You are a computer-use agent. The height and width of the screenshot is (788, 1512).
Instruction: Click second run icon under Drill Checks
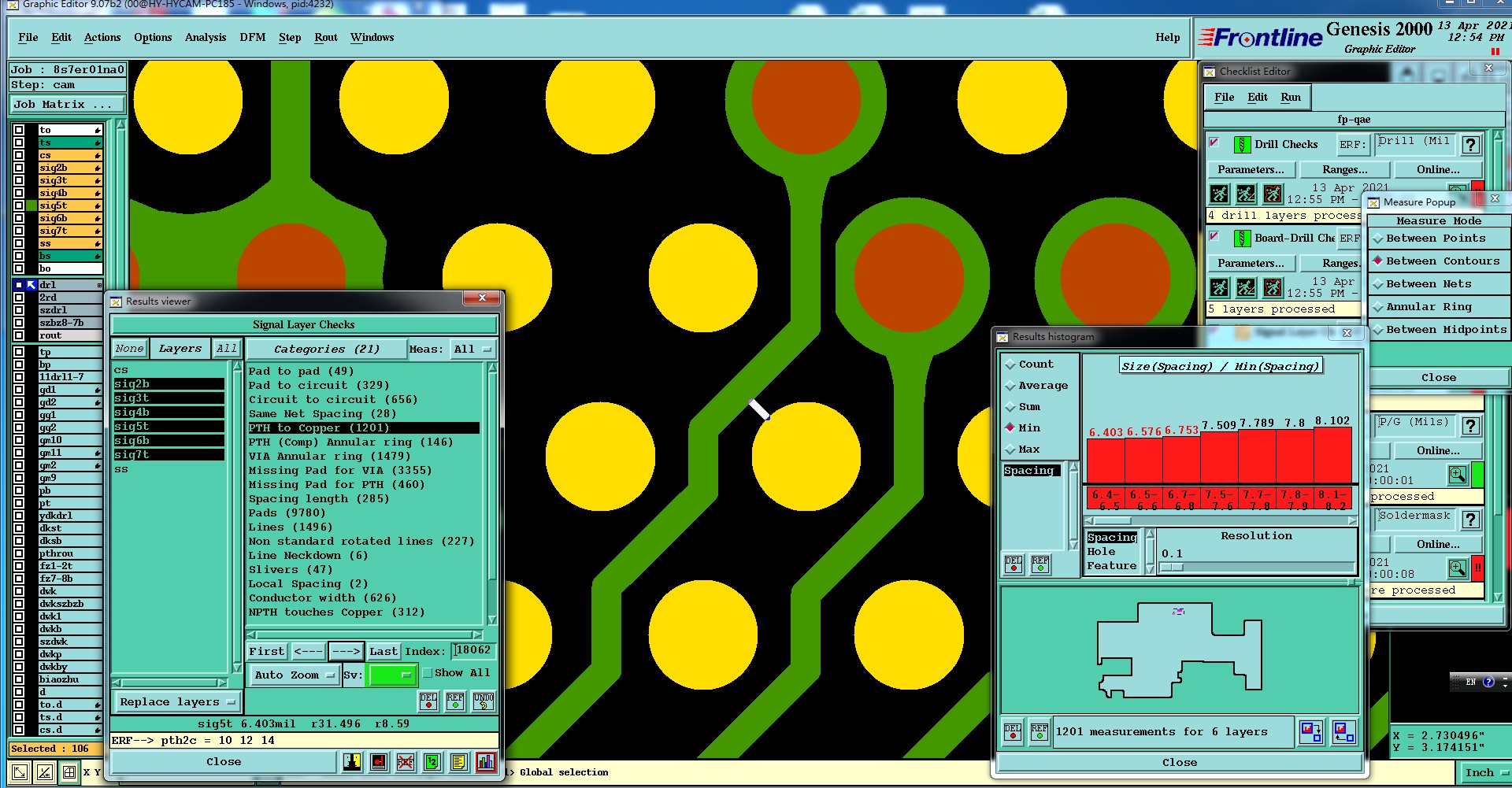[x=1246, y=194]
